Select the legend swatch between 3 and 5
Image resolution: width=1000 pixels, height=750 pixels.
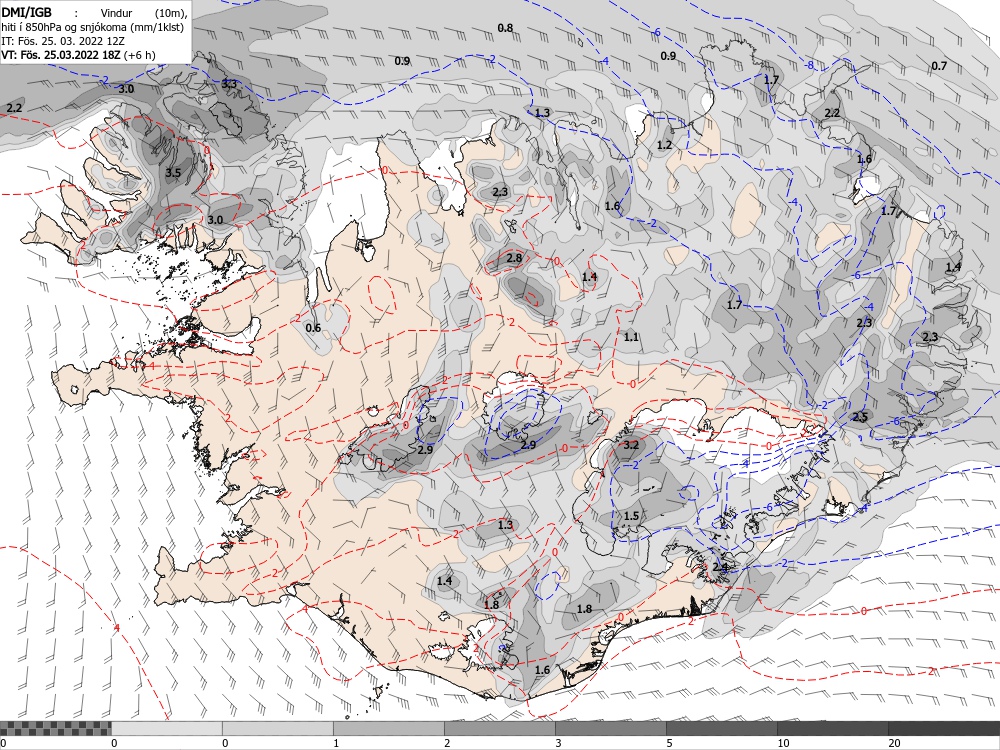point(611,728)
